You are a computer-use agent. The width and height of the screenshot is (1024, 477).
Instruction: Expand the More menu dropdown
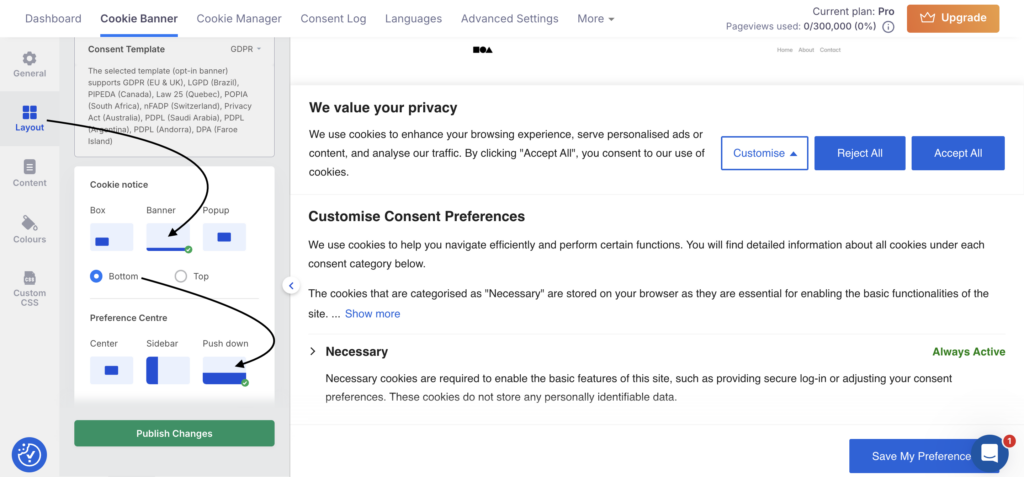[x=596, y=18]
